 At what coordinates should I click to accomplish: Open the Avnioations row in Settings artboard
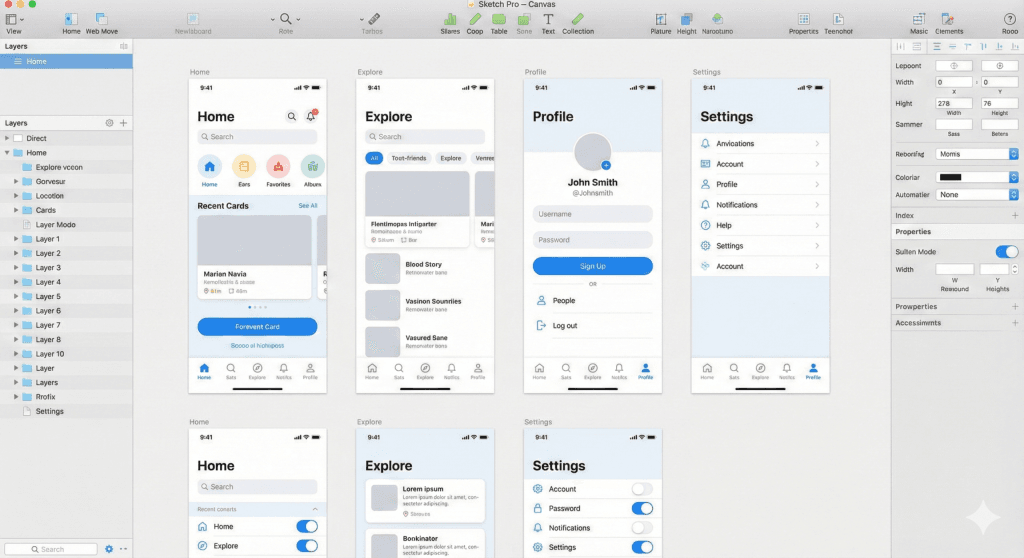click(760, 144)
